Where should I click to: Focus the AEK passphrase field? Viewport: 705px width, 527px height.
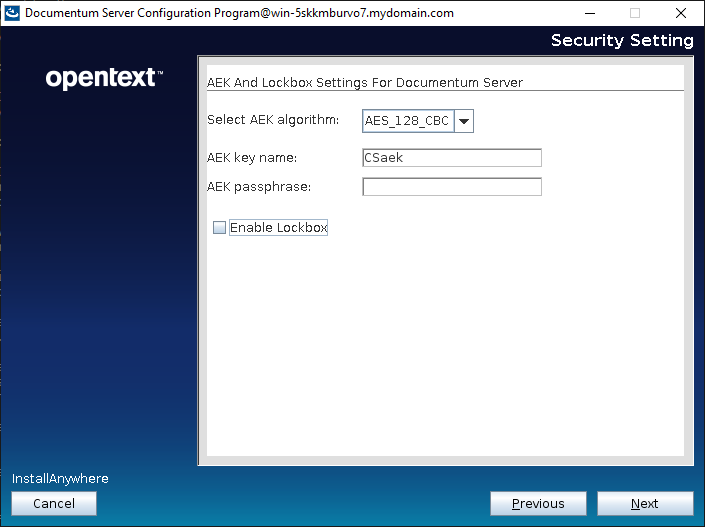(x=451, y=187)
